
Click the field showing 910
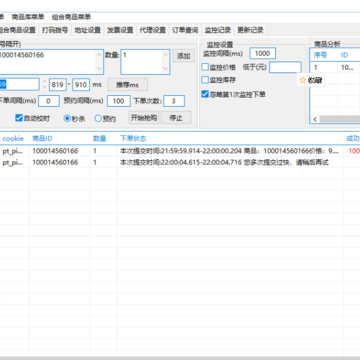pyautogui.click(x=81, y=85)
